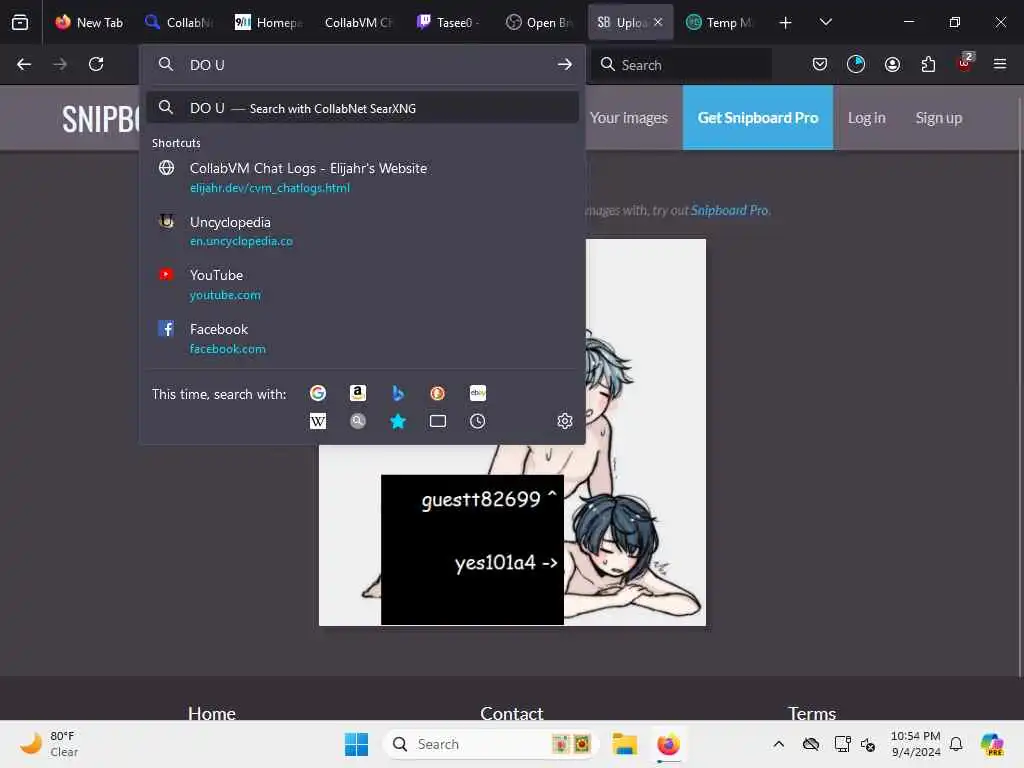
Task: Open network display icon in system tray
Action: [842, 744]
